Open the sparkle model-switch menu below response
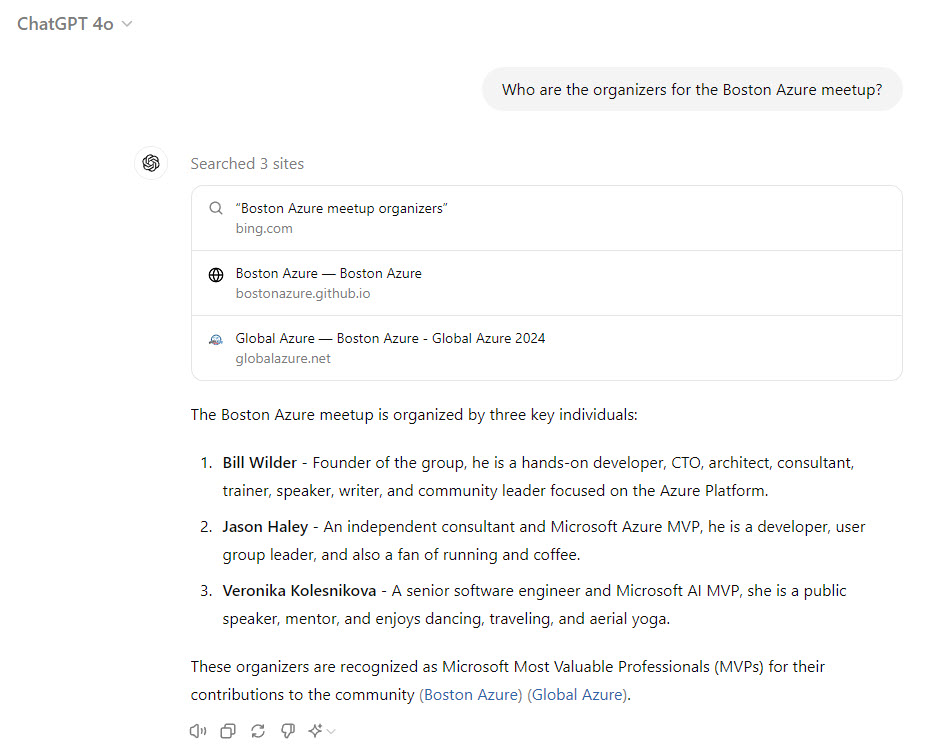929x754 pixels. point(322,731)
